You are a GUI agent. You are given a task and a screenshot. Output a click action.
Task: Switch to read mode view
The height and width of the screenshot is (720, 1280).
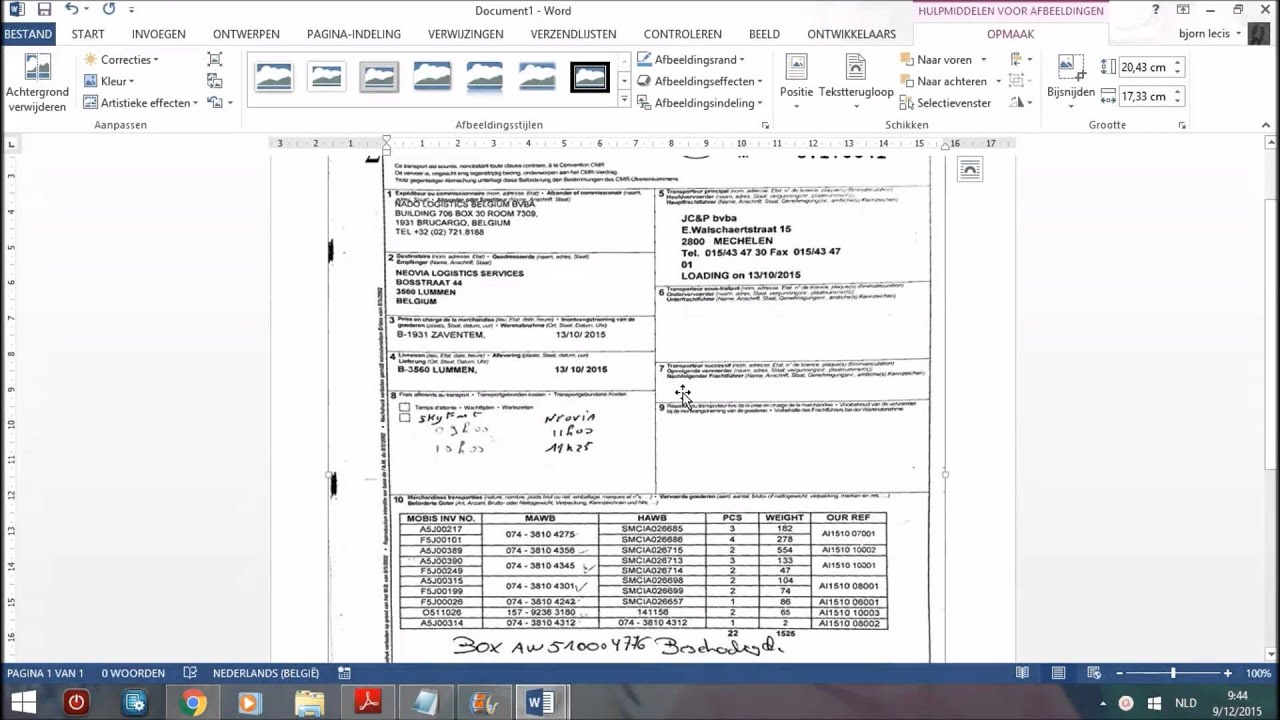point(1022,674)
